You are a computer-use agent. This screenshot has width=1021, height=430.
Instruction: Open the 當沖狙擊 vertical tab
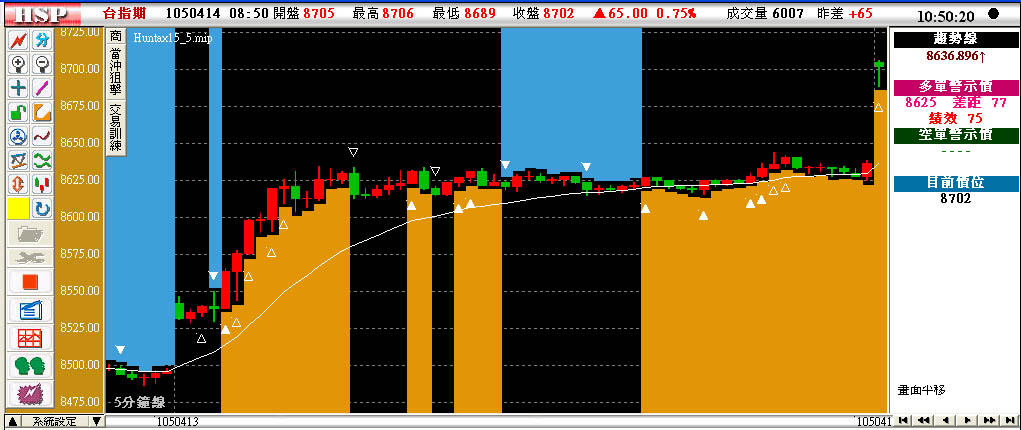115,72
